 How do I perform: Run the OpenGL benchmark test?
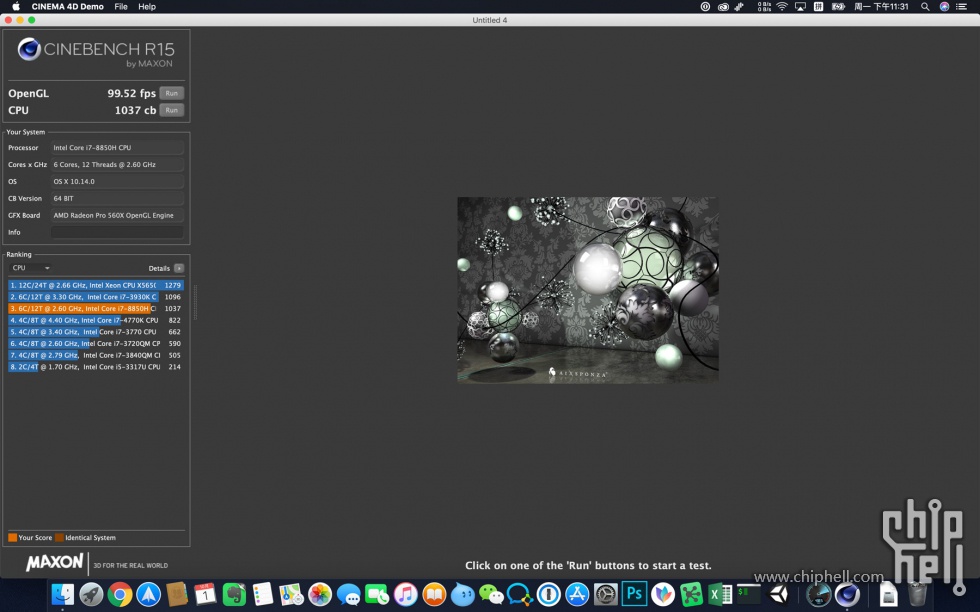(x=171, y=93)
